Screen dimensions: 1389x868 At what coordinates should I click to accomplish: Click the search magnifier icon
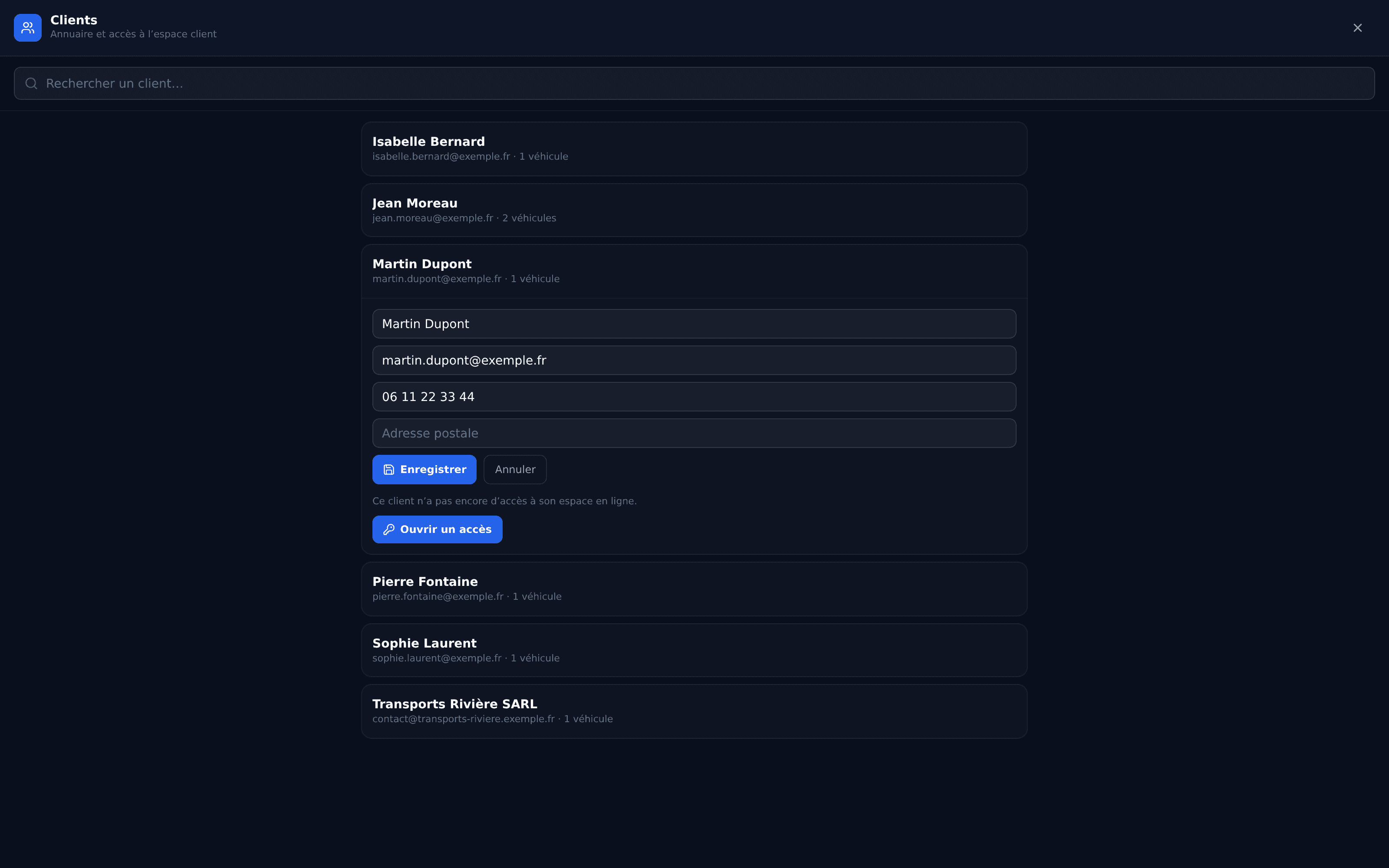32,84
